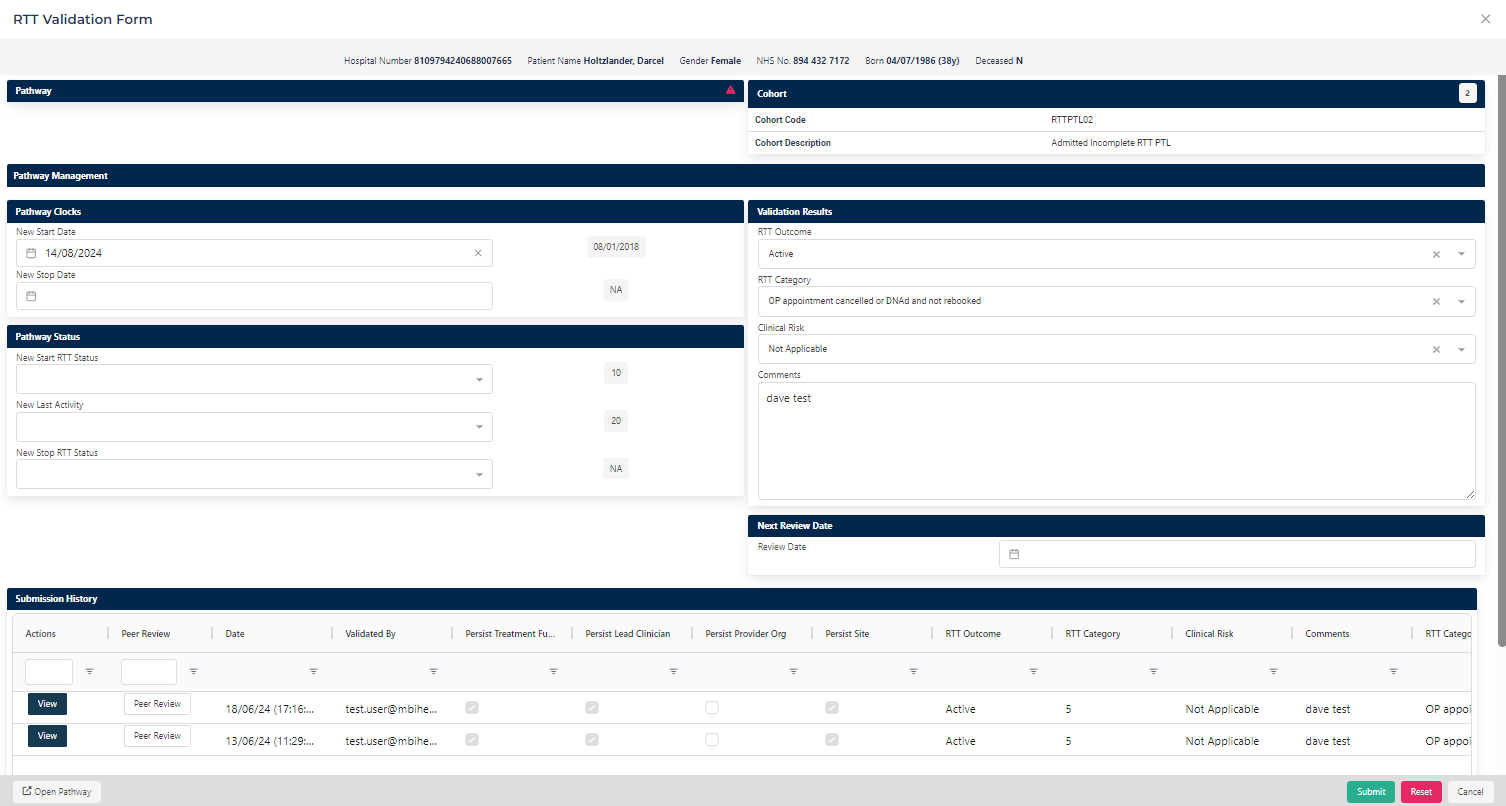Clear the Clinical Risk selection
The height and width of the screenshot is (806, 1506).
click(x=1436, y=349)
